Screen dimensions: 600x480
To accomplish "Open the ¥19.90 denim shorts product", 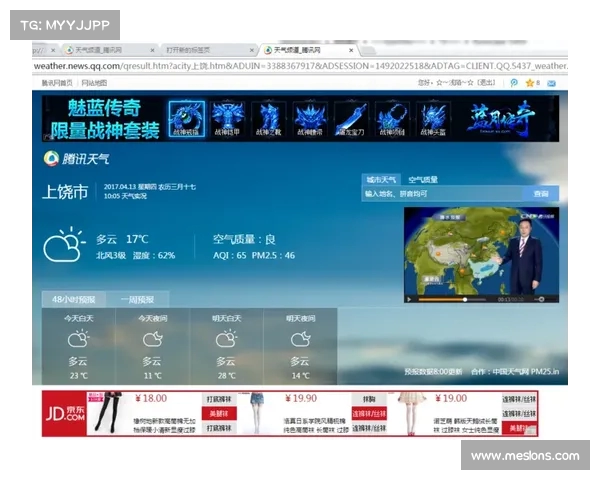I will [257, 413].
